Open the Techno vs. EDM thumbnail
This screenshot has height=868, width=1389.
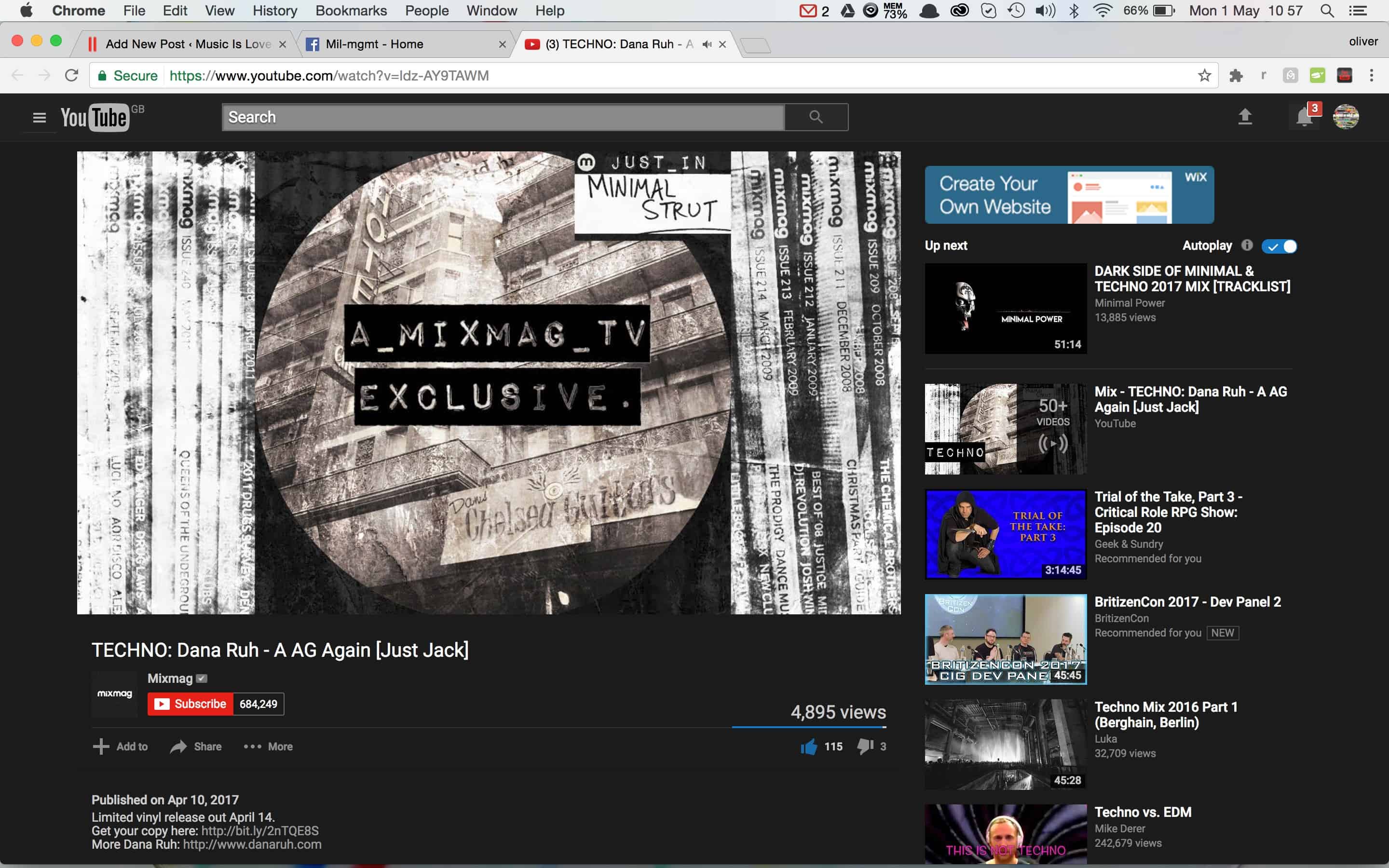pos(1006,834)
